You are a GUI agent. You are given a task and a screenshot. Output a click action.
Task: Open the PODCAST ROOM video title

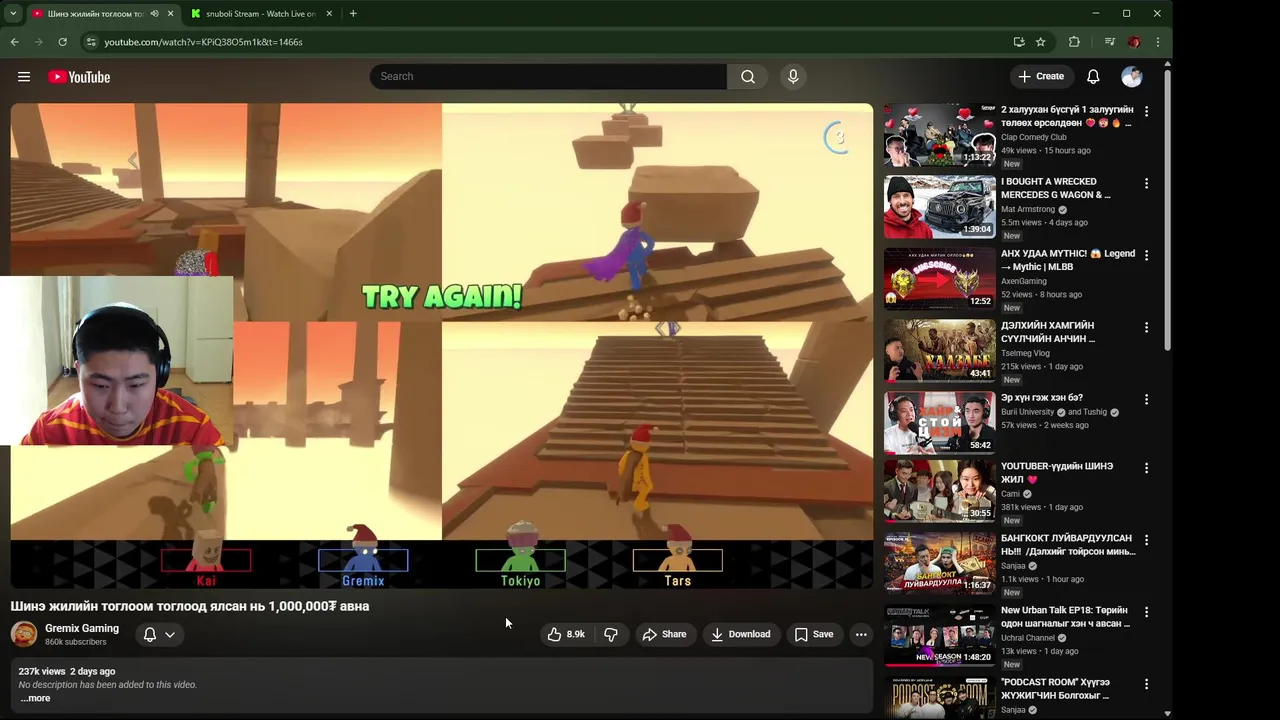(x=1056, y=689)
